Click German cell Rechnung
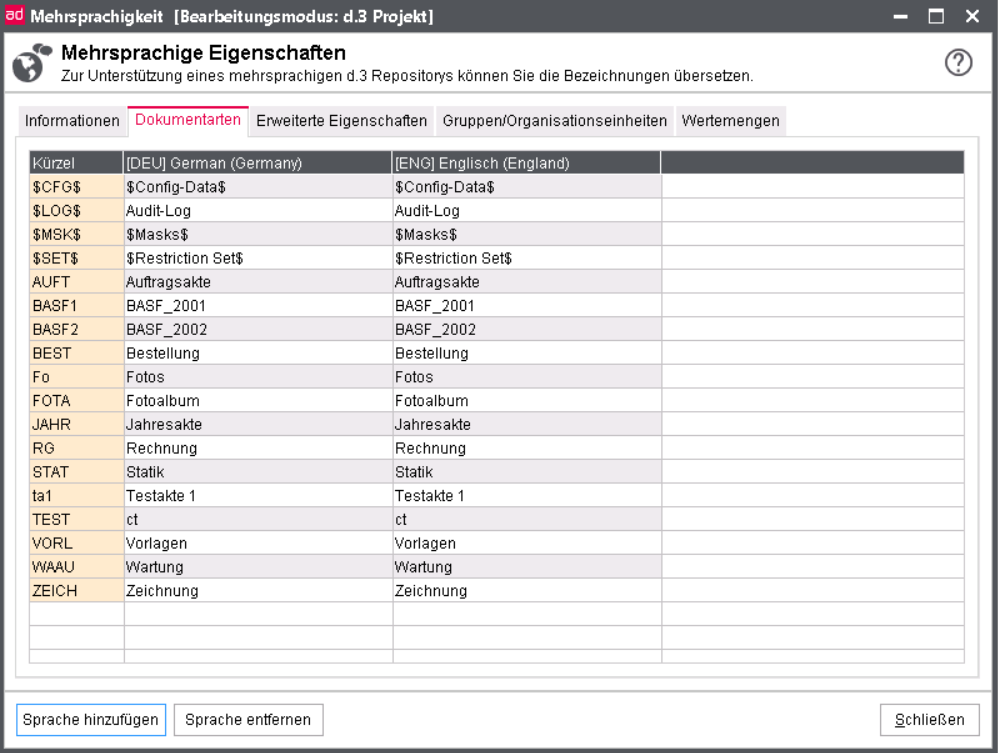Screen dimensions: 998x753 tap(258, 448)
